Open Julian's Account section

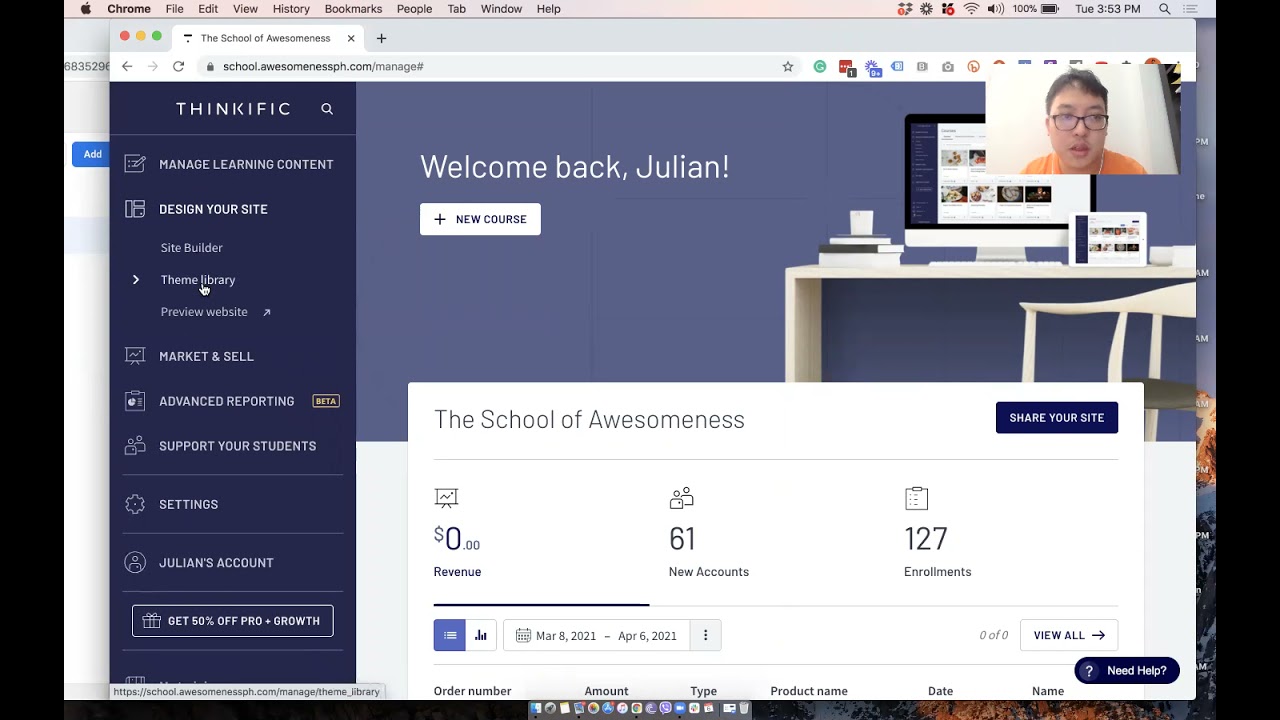point(216,562)
